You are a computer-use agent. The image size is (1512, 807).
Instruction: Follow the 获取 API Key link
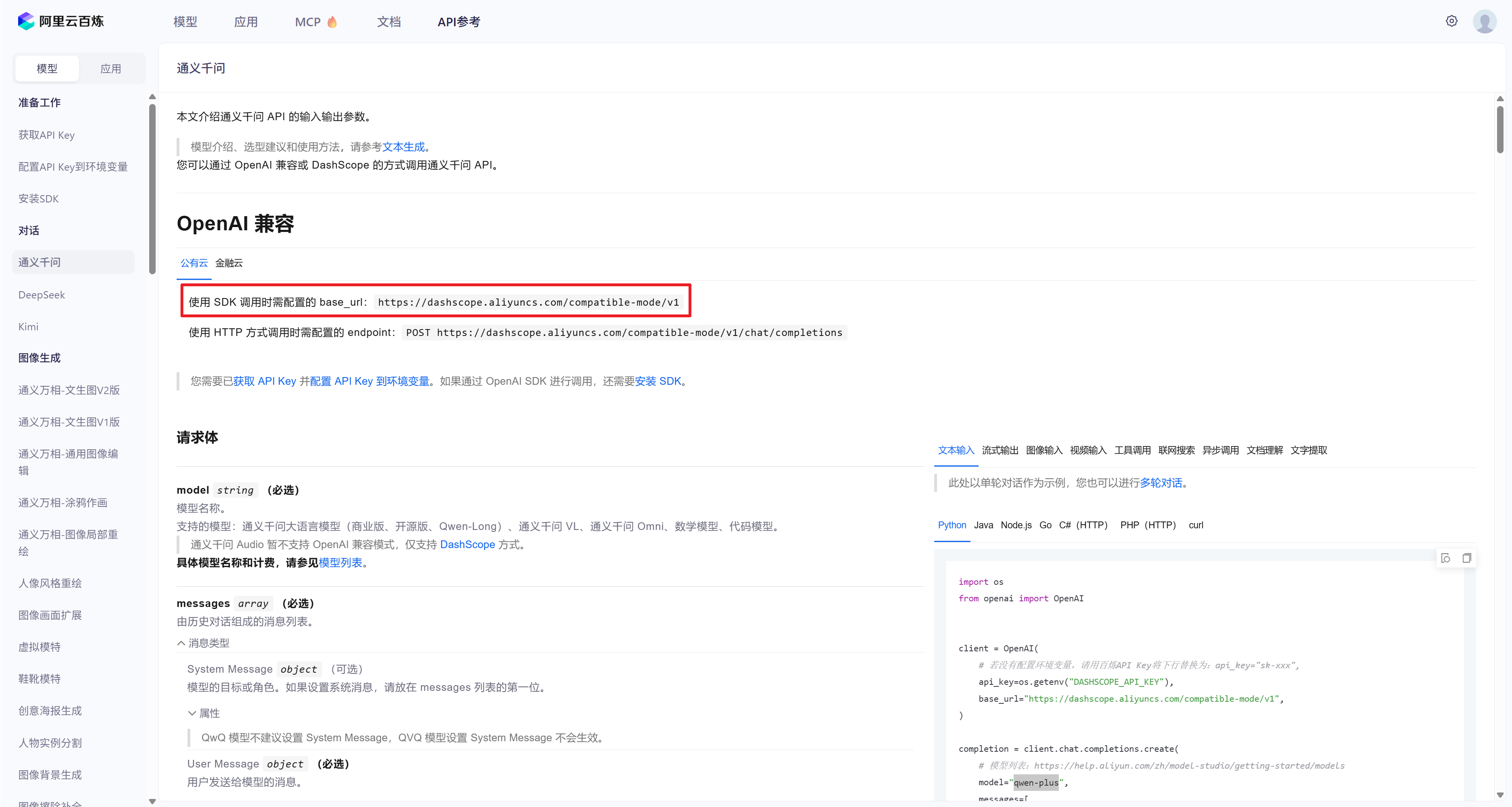click(x=264, y=382)
